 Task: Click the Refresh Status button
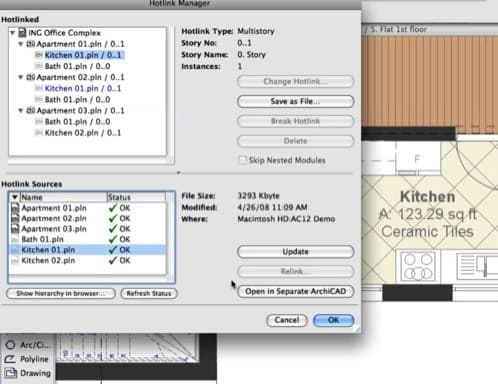(149, 293)
